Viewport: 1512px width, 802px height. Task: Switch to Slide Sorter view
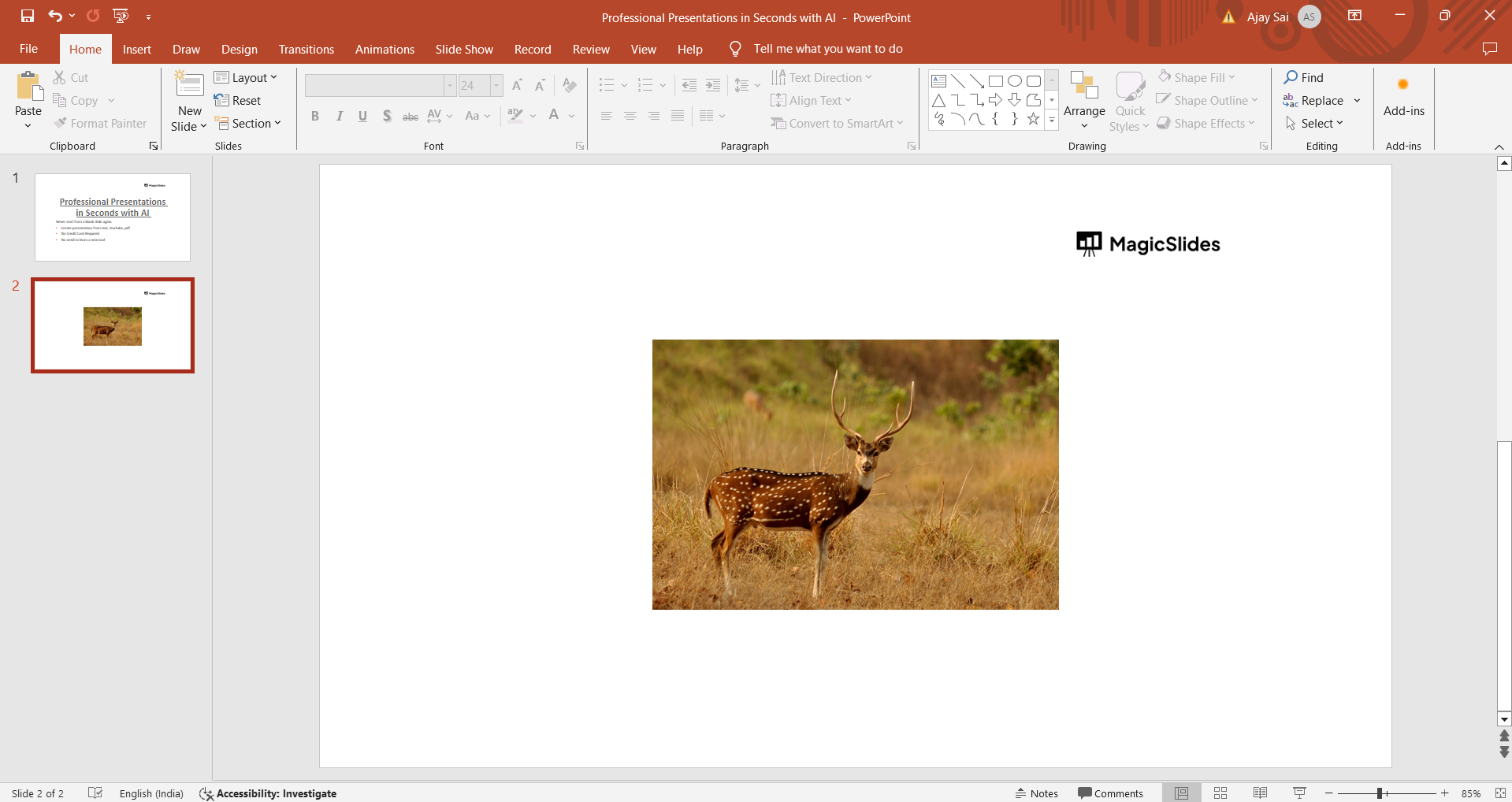click(1220, 793)
